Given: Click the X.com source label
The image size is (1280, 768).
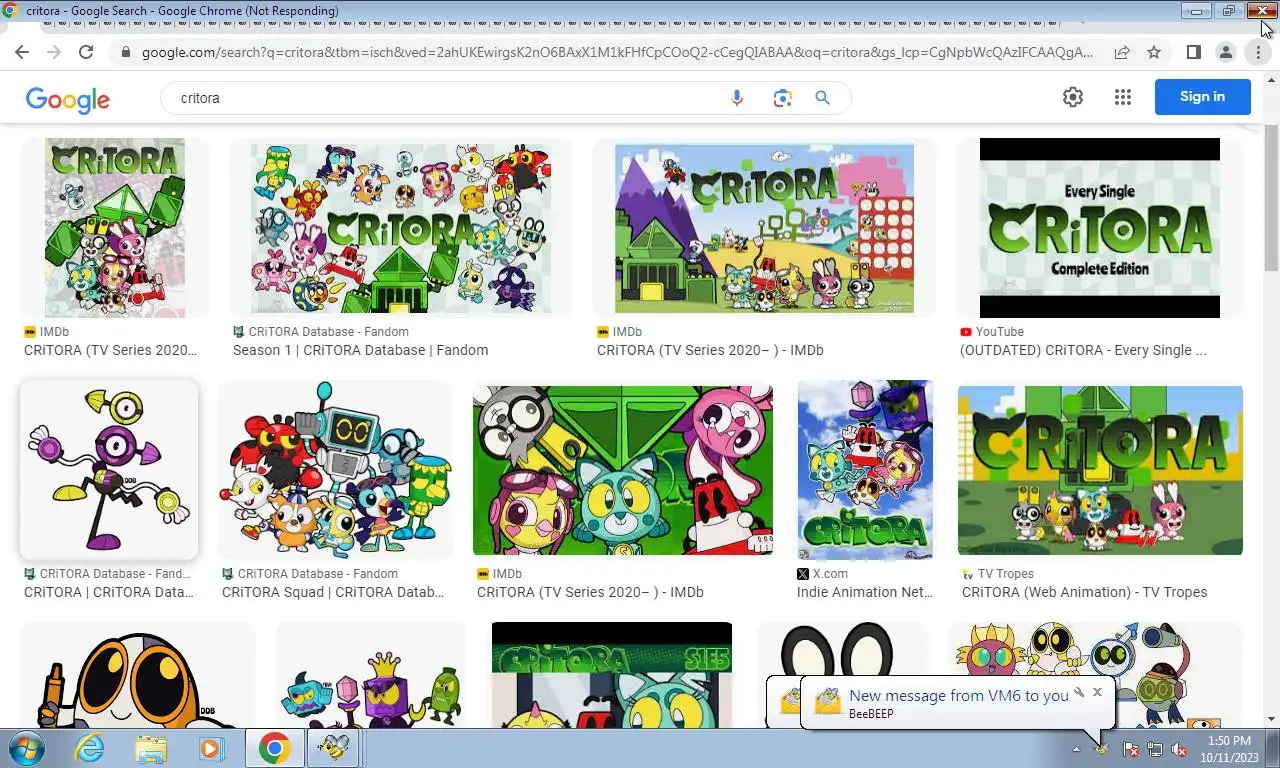Looking at the screenshot, I should tap(830, 574).
